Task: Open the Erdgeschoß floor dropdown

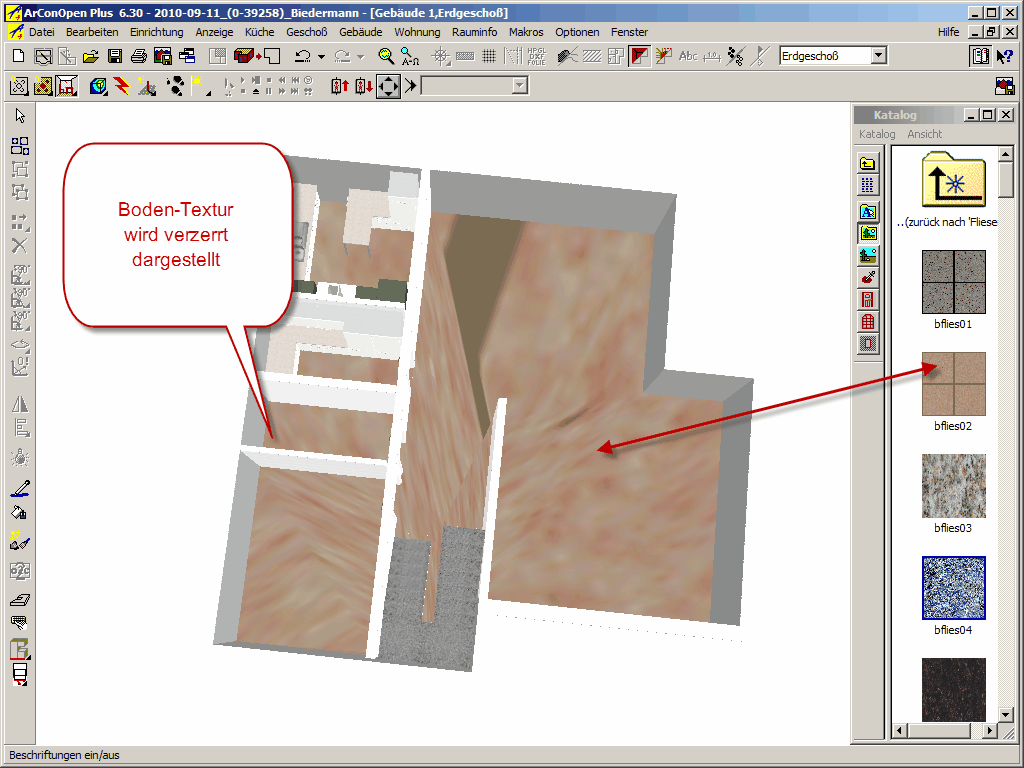Action: click(x=878, y=56)
